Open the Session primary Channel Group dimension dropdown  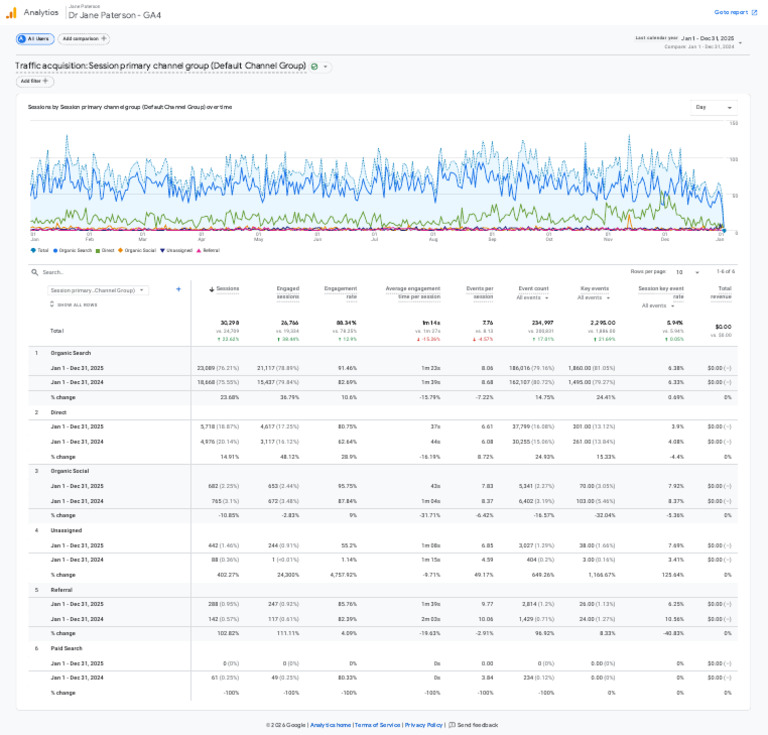(x=98, y=290)
